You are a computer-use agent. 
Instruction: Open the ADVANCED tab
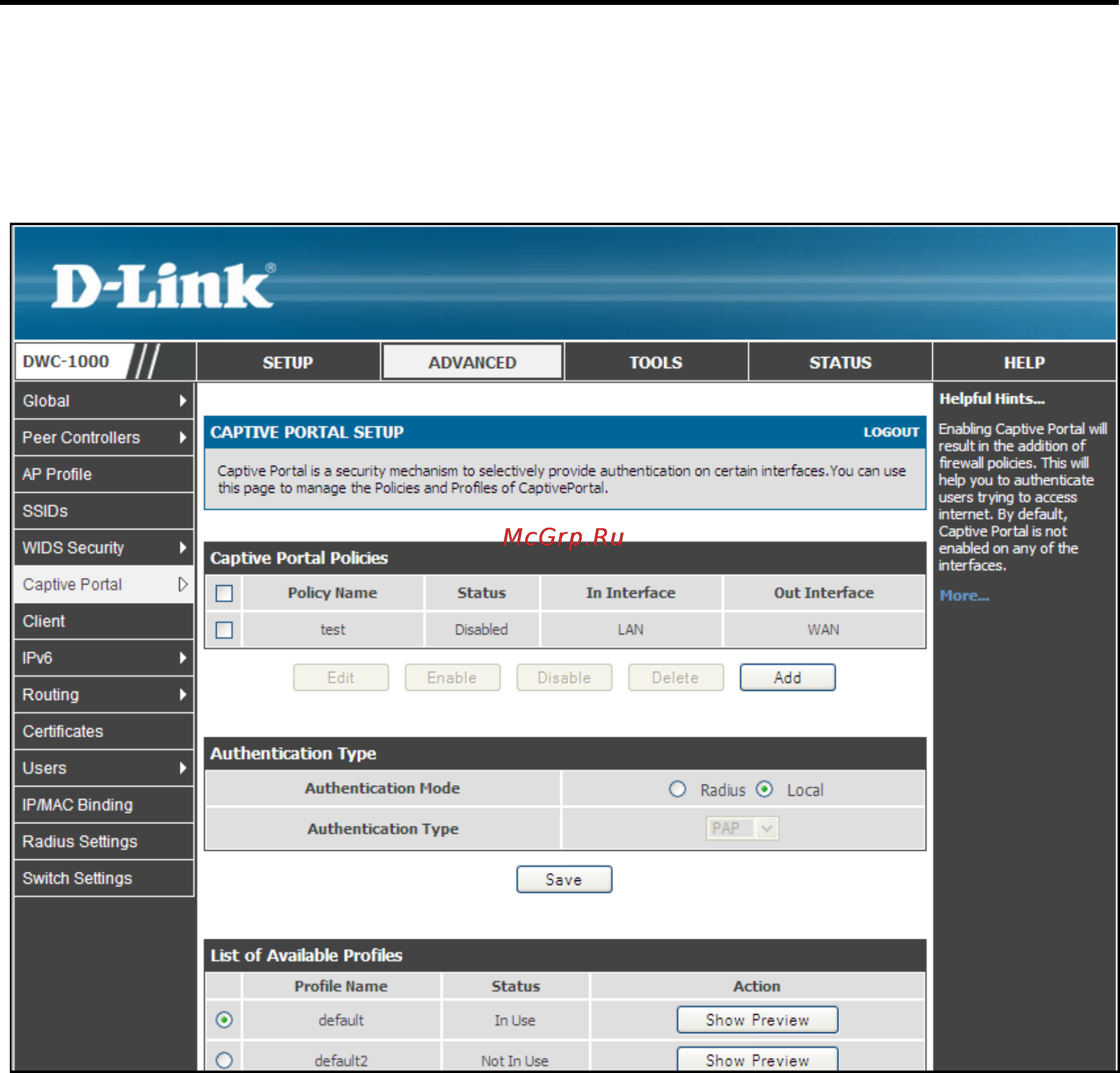point(472,362)
